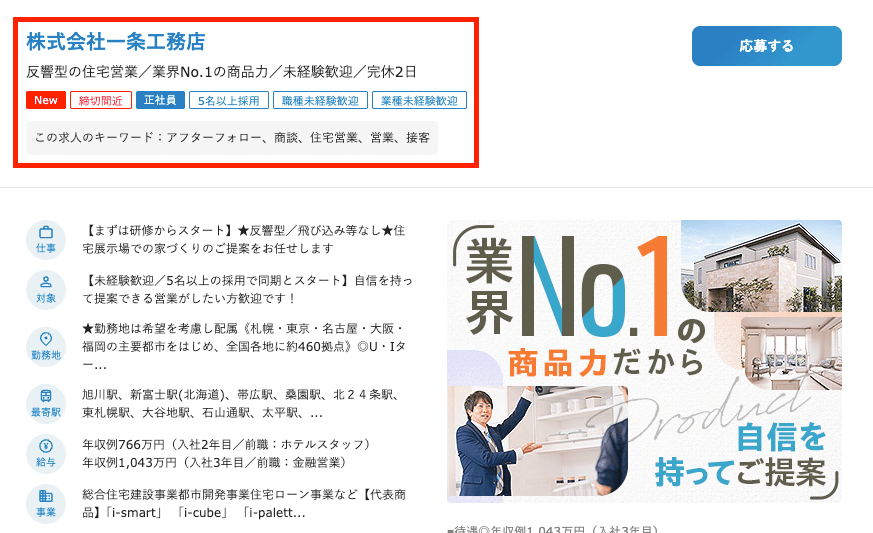Expand truncated business description 総合住宅建設事業
Viewport: 873px width, 533px height.
pos(244,503)
